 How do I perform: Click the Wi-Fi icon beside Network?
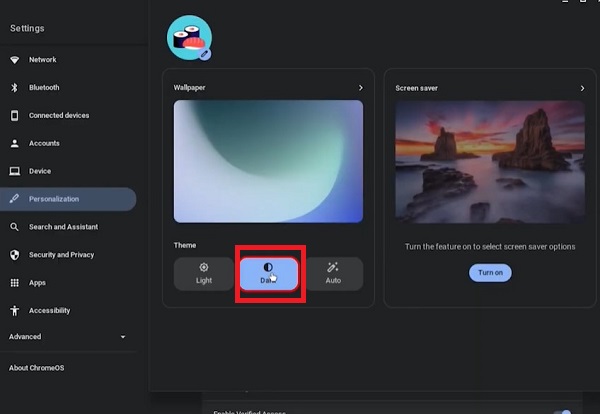[x=15, y=60]
